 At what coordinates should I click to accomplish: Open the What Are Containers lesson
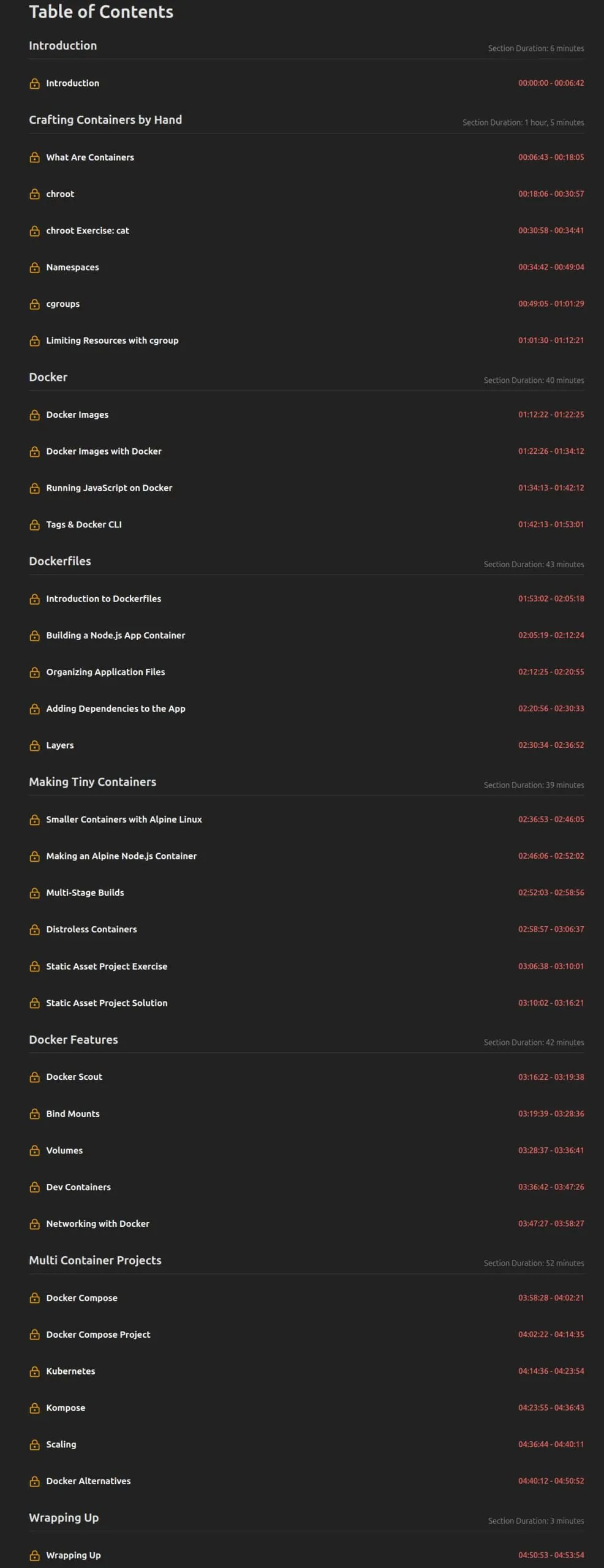90,157
